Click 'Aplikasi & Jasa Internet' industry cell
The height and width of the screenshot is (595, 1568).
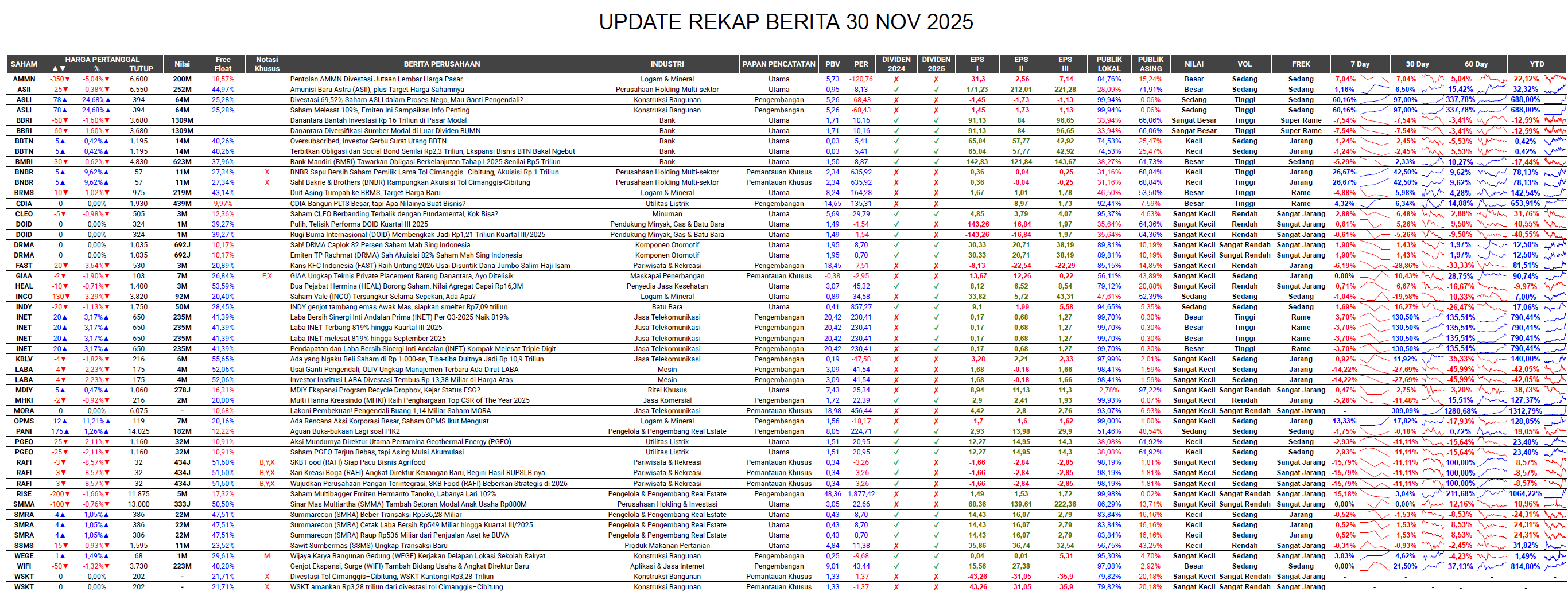coord(667,566)
